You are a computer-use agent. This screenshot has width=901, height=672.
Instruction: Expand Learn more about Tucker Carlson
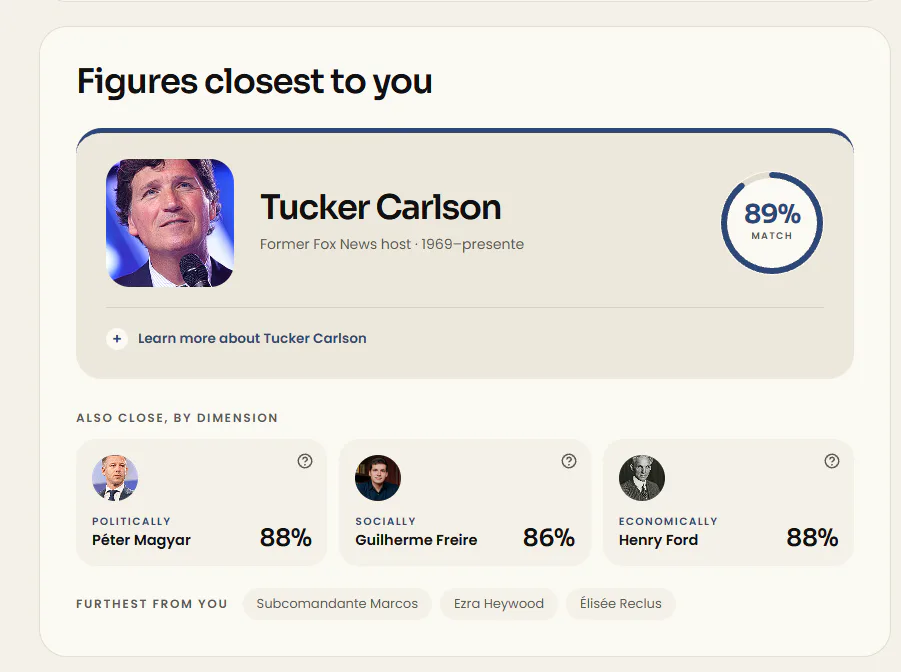click(x=252, y=339)
